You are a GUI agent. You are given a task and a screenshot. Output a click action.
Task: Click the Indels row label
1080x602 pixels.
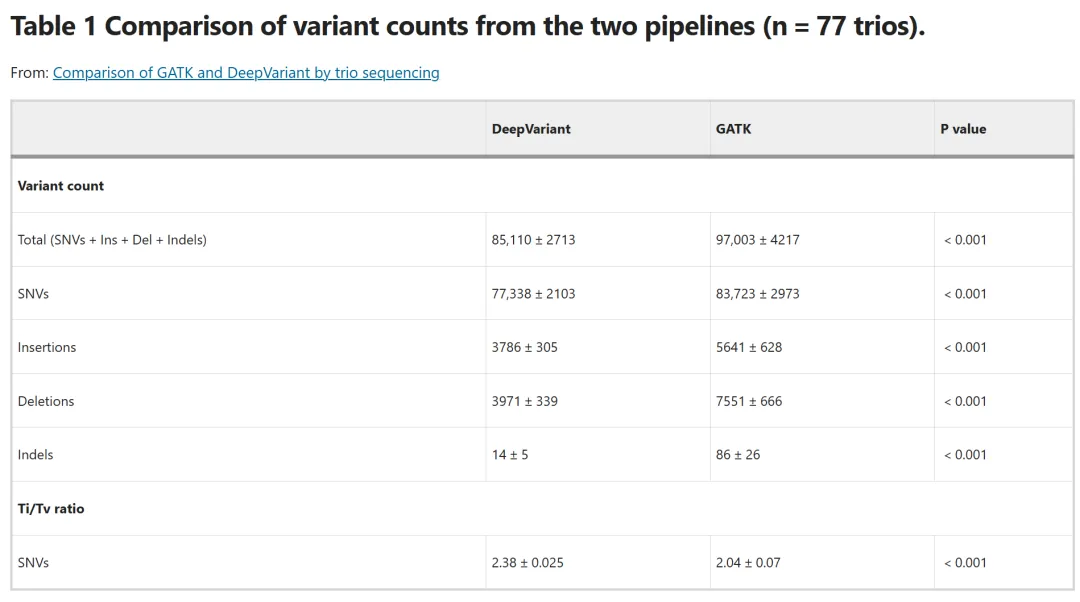click(35, 455)
